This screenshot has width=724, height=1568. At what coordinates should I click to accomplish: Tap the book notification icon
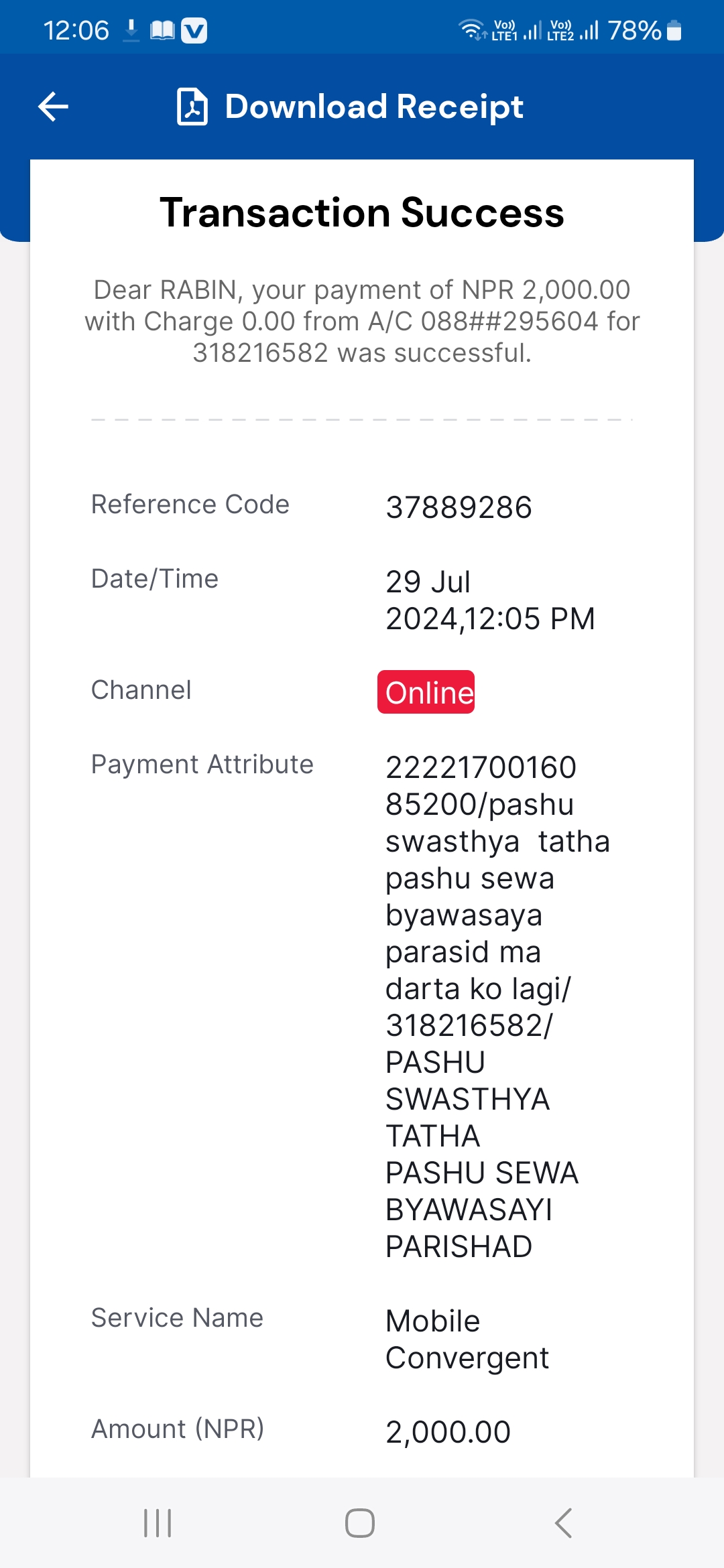pos(162,30)
